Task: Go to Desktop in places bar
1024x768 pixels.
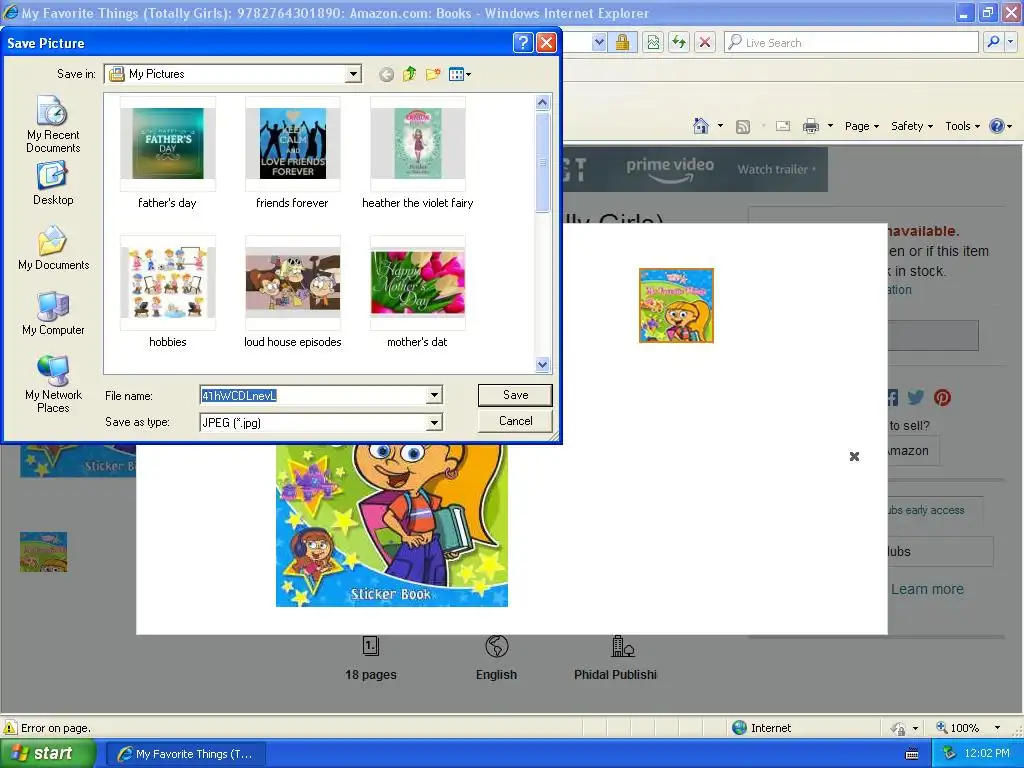Action: coord(53,184)
